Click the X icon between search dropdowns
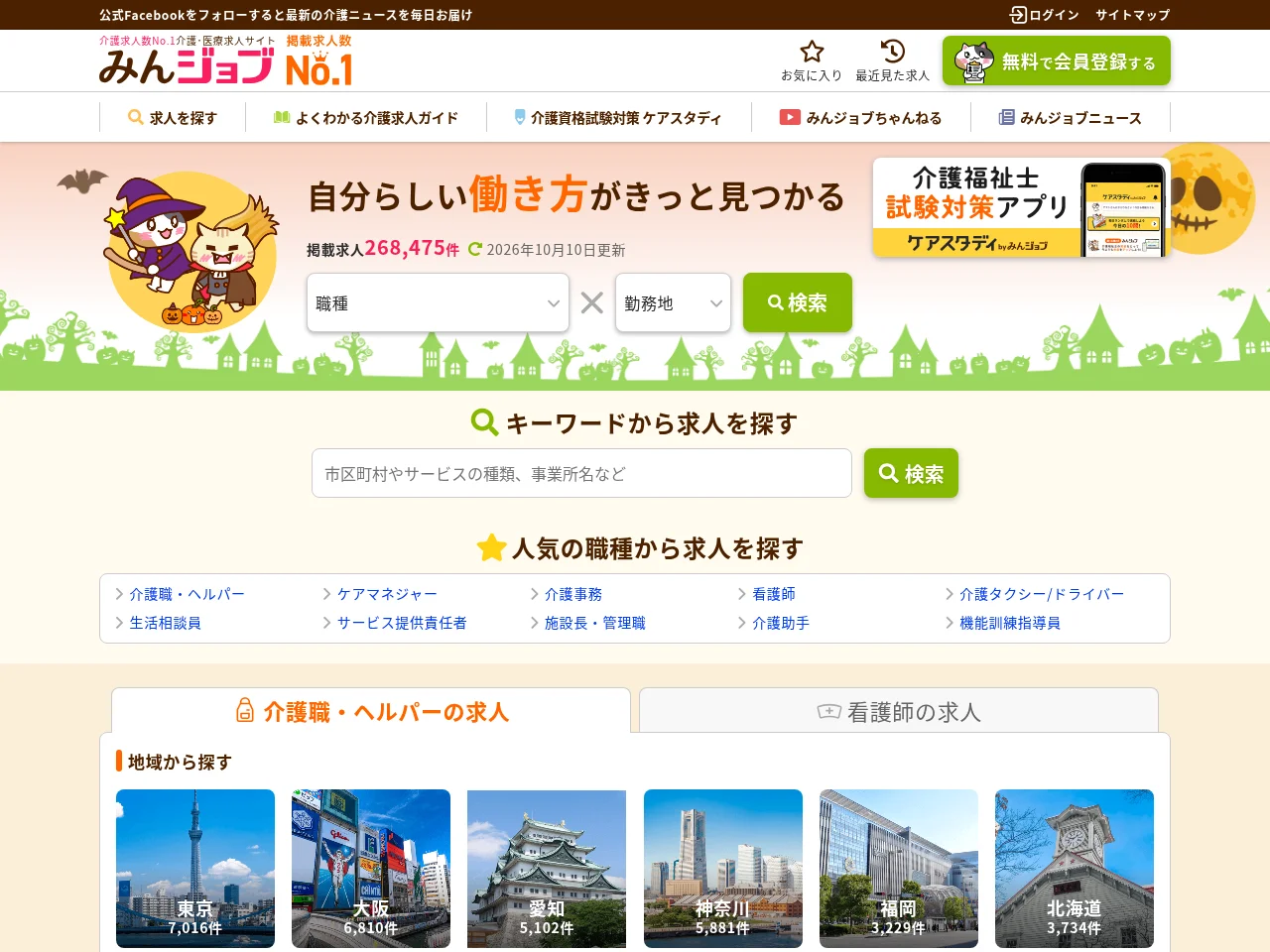This screenshot has width=1270, height=952. click(592, 302)
